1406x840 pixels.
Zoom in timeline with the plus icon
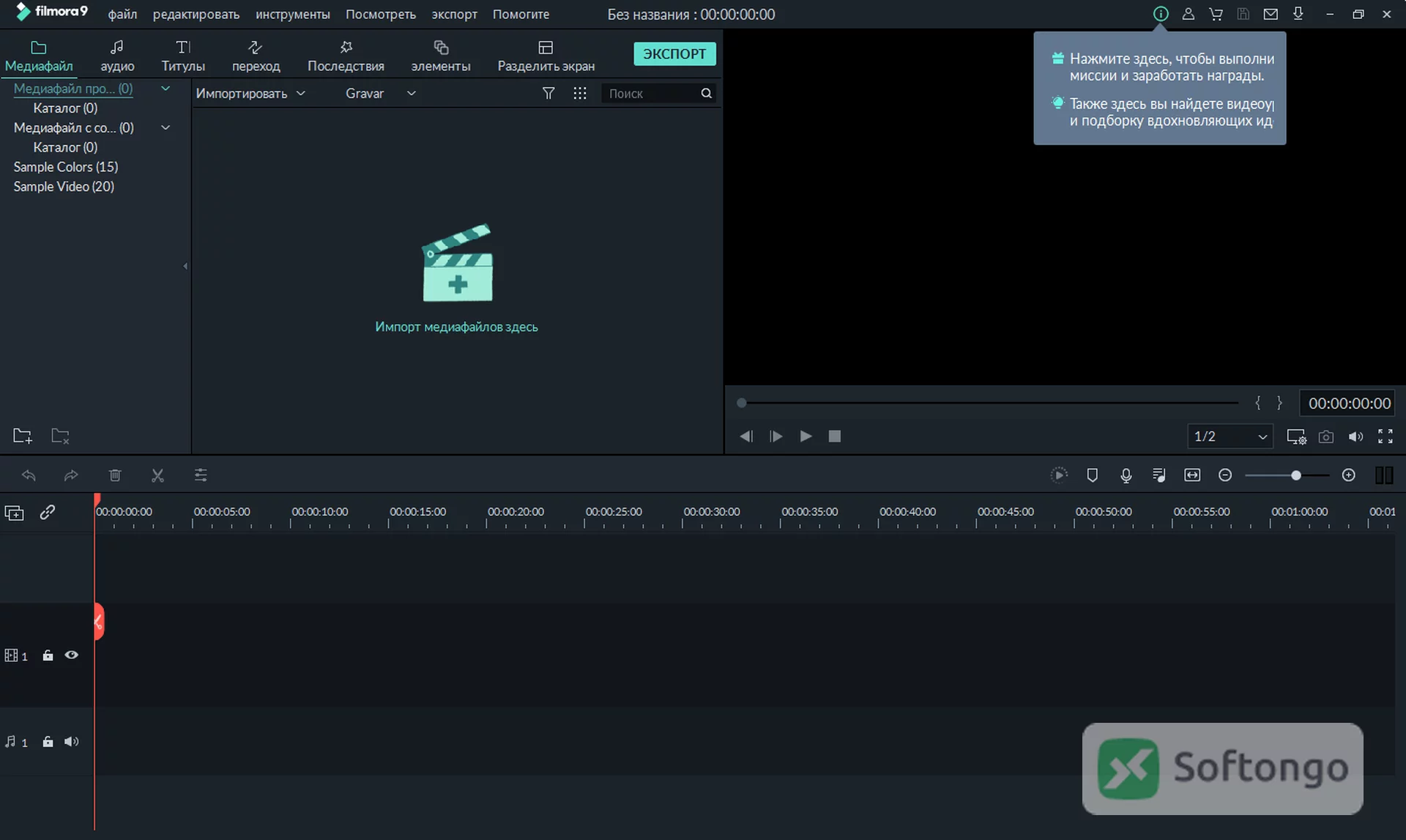tap(1349, 475)
